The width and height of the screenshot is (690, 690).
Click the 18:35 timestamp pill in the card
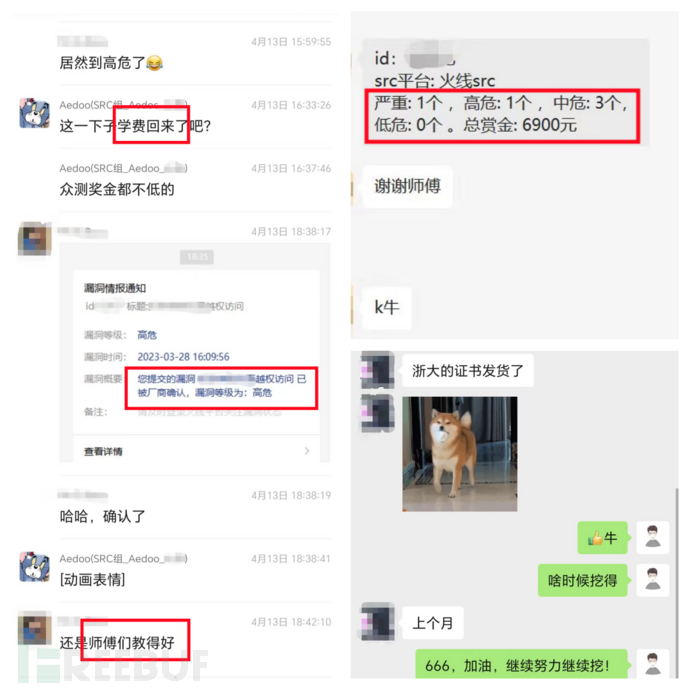tap(197, 257)
